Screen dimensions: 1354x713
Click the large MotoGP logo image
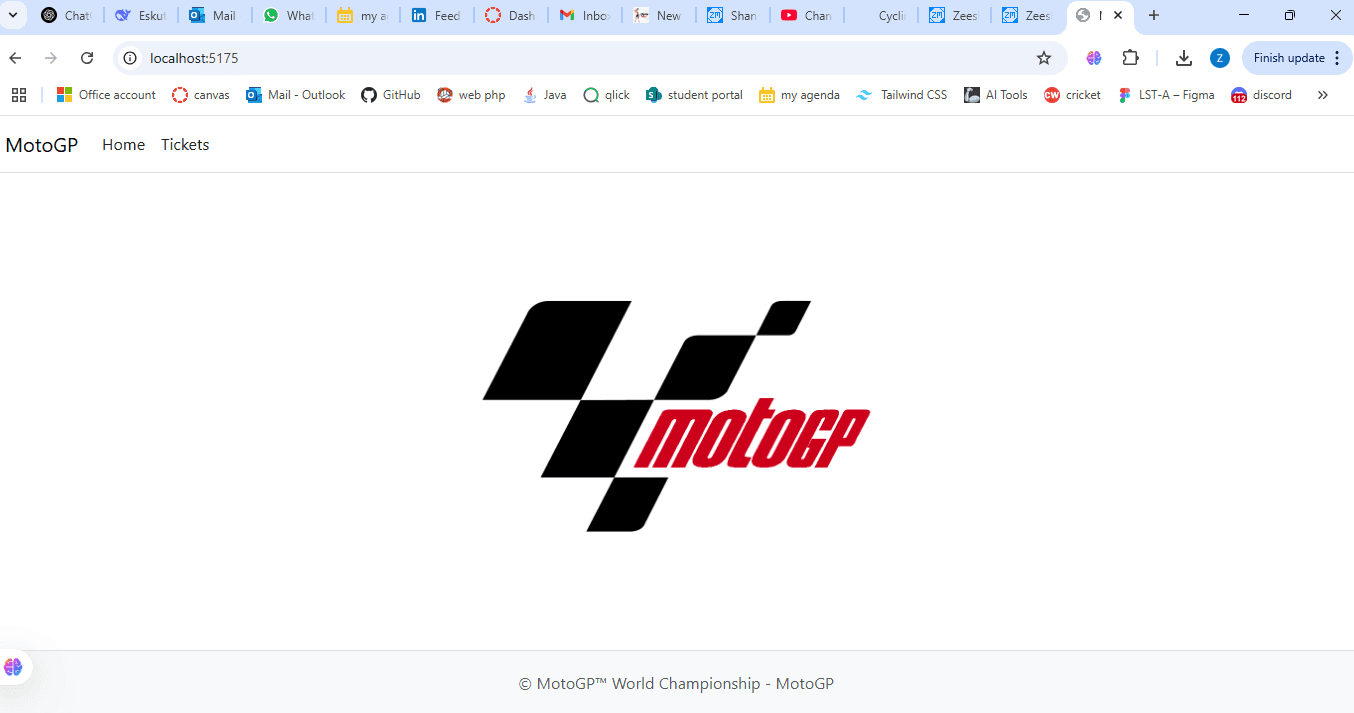coord(677,415)
